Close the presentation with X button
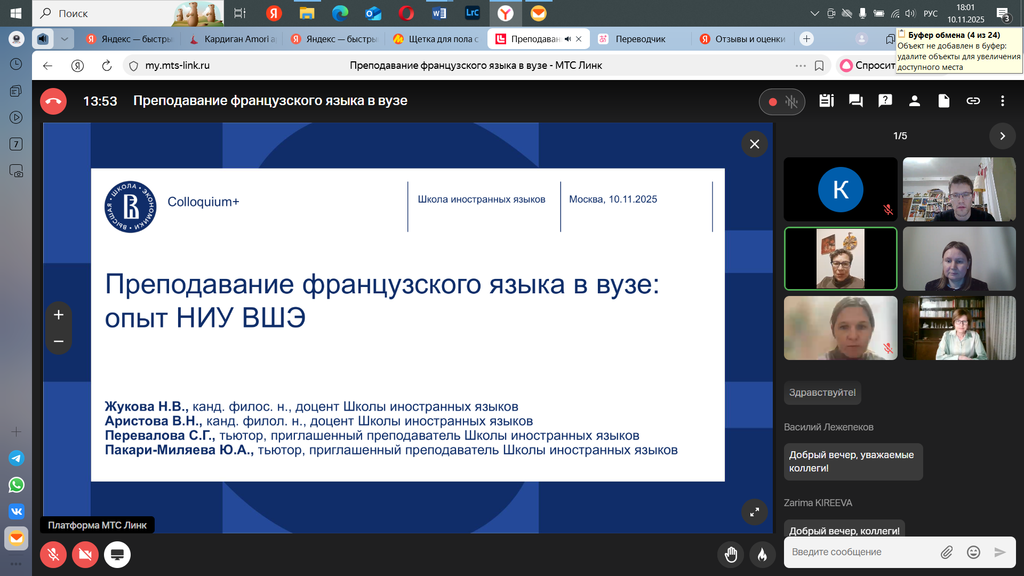The height and width of the screenshot is (576, 1024). [x=754, y=145]
